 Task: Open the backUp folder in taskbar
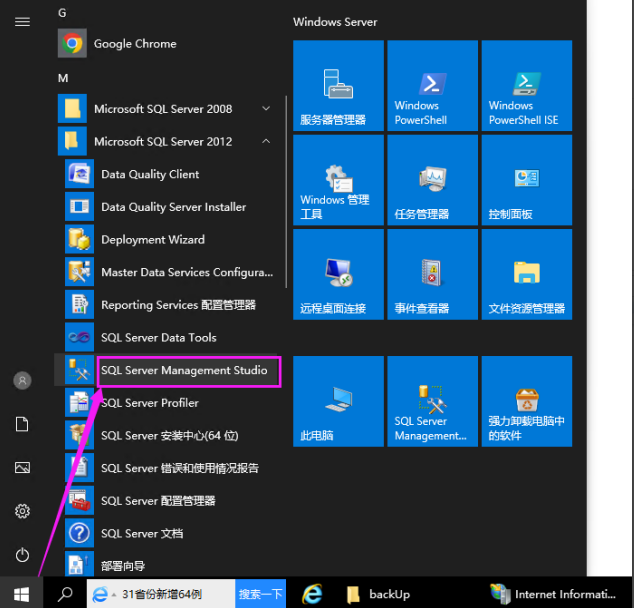point(378,594)
